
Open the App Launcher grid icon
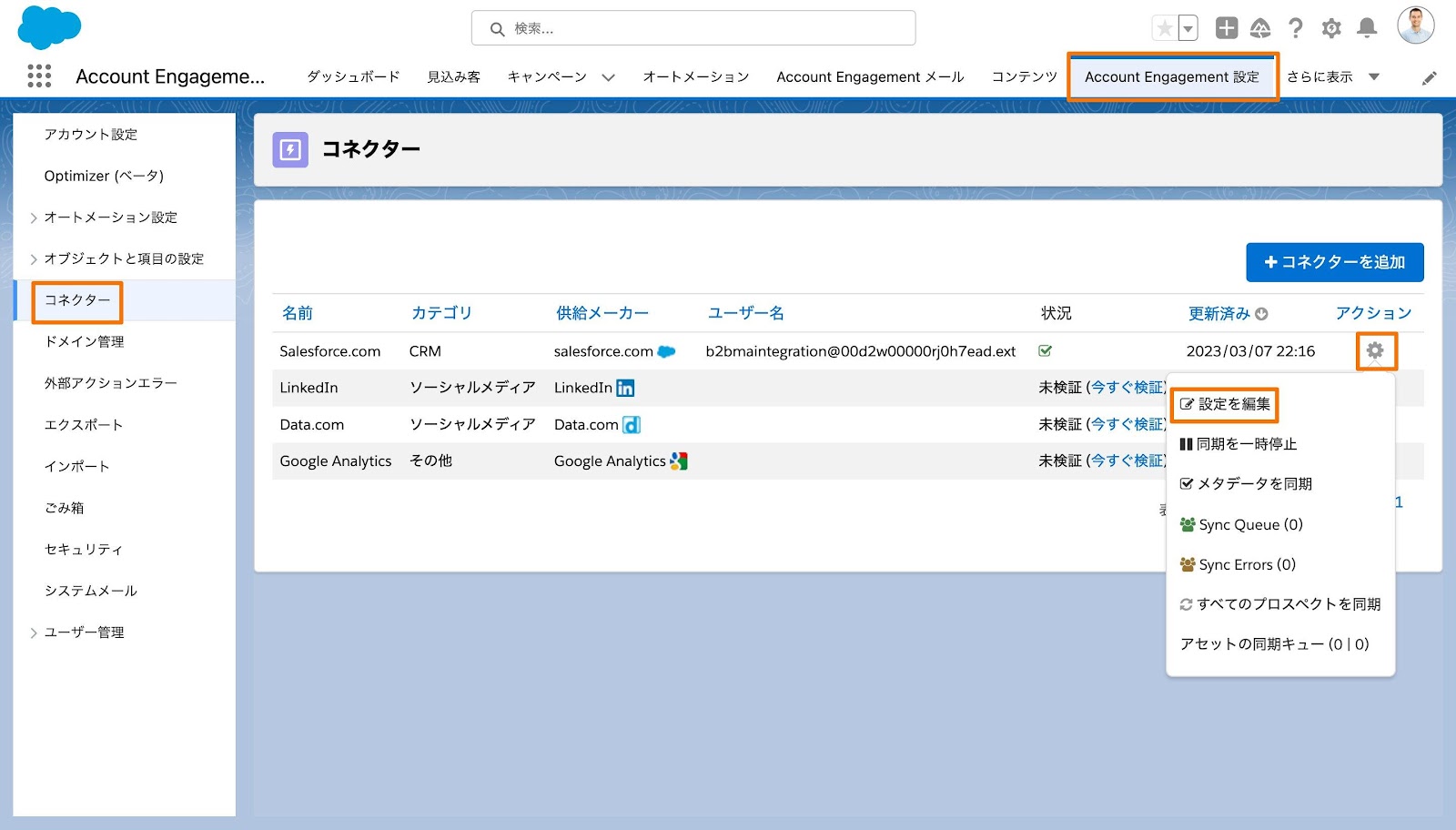(39, 76)
